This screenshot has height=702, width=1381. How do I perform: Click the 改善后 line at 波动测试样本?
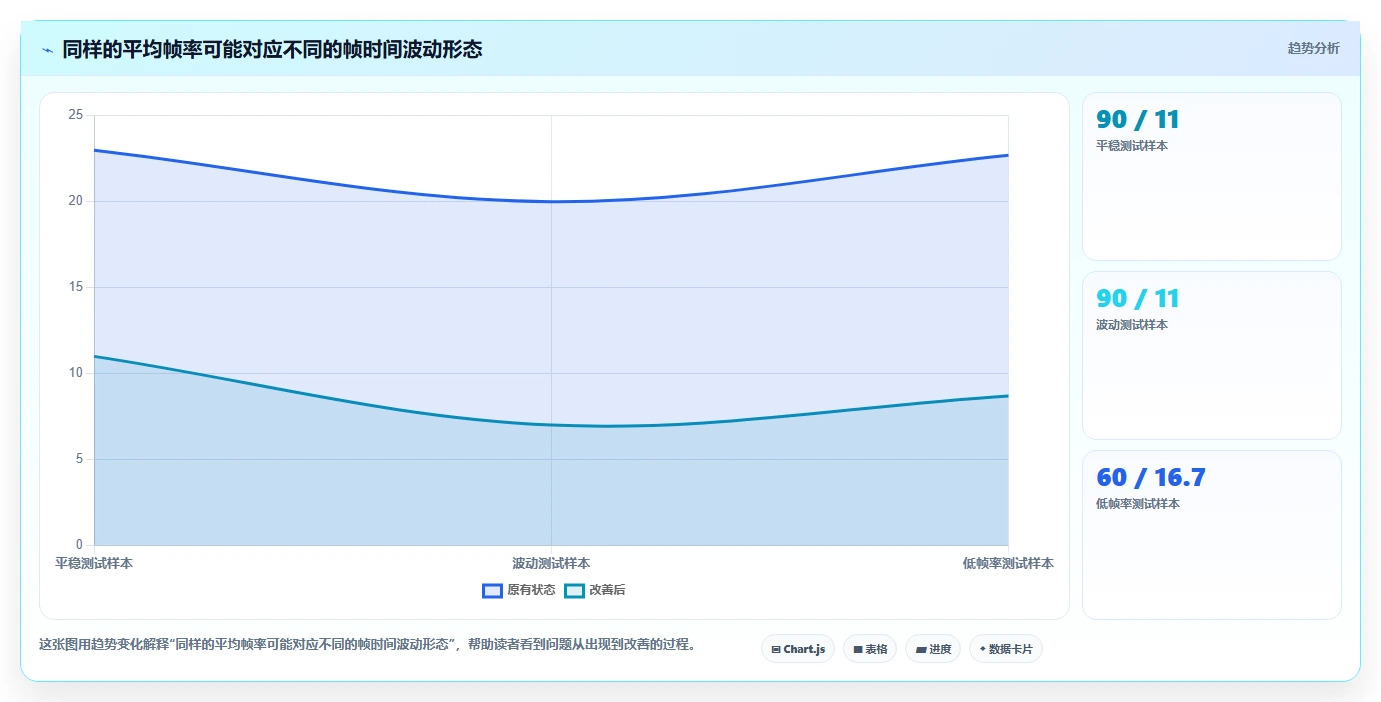point(551,425)
